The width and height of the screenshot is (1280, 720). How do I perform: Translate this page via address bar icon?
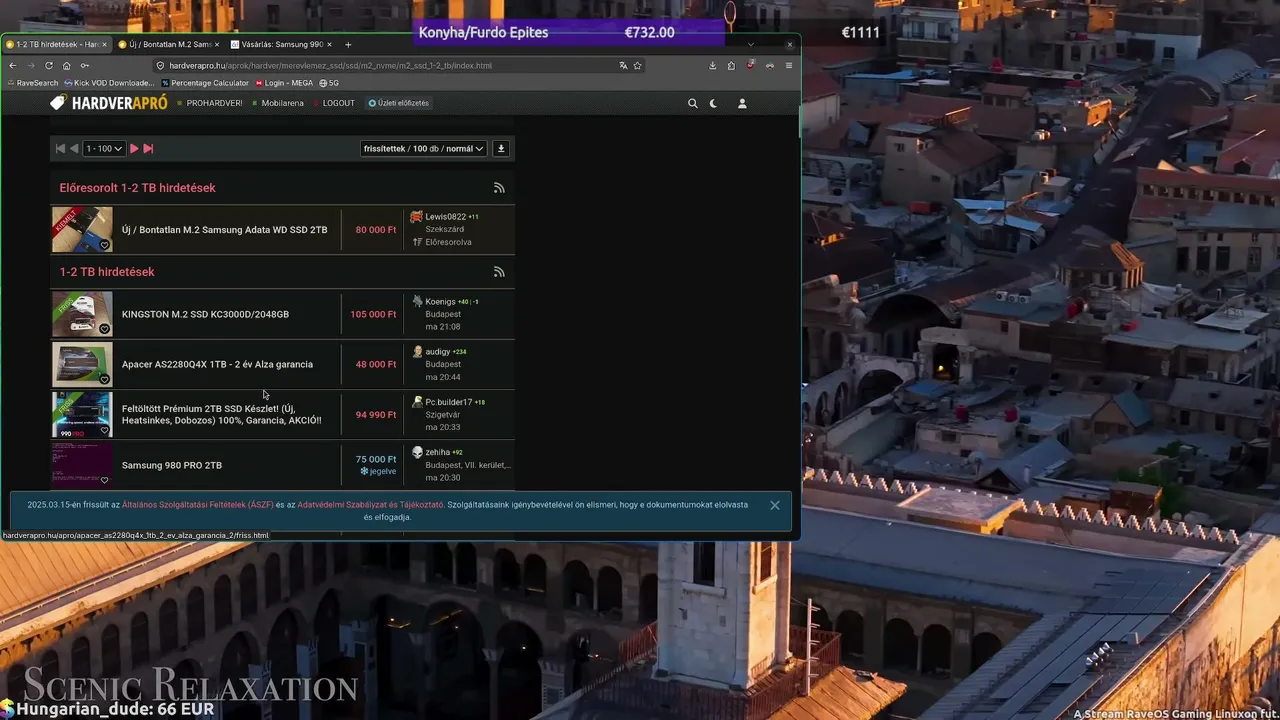coord(623,65)
